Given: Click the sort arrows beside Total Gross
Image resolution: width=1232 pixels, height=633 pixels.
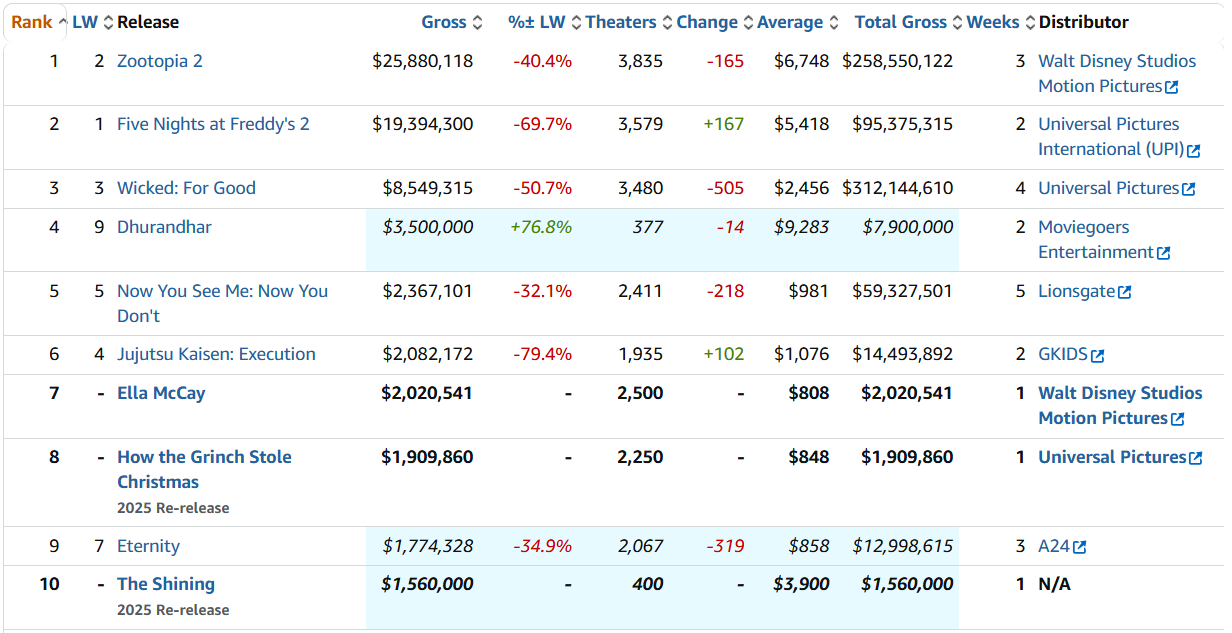Looking at the screenshot, I should (x=959, y=22).
